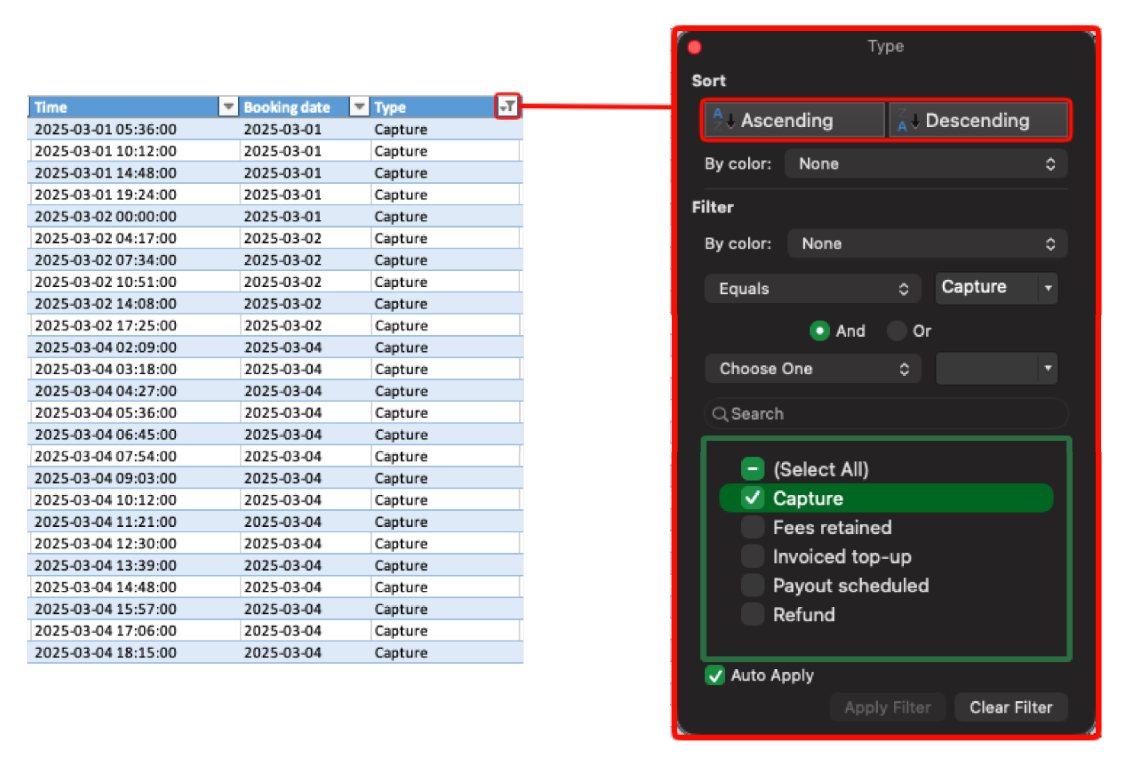Select Capture cell in 2025-03-04 18:15:00 row

pyautogui.click(x=446, y=653)
